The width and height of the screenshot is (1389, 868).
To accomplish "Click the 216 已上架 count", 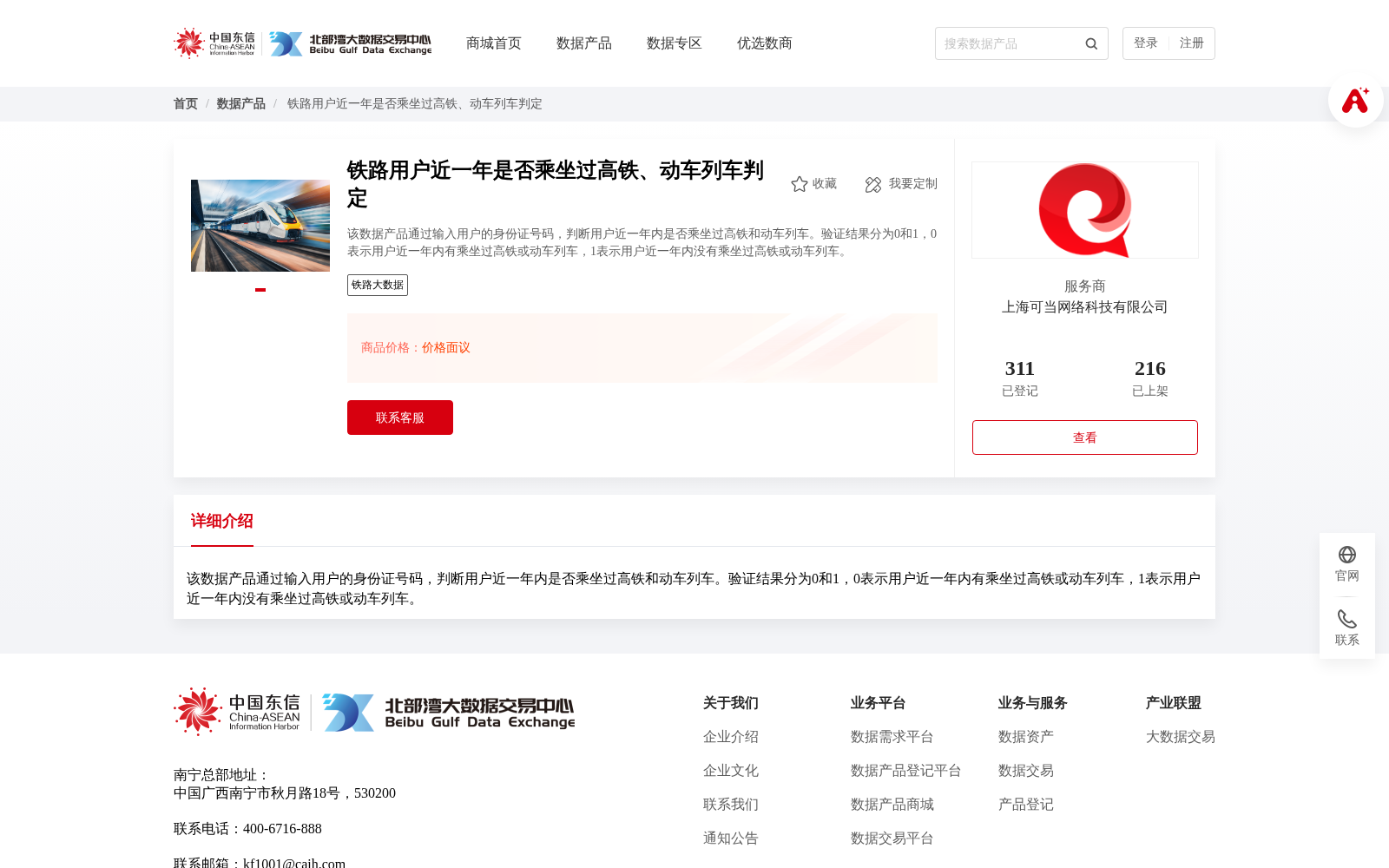I will point(1150,378).
